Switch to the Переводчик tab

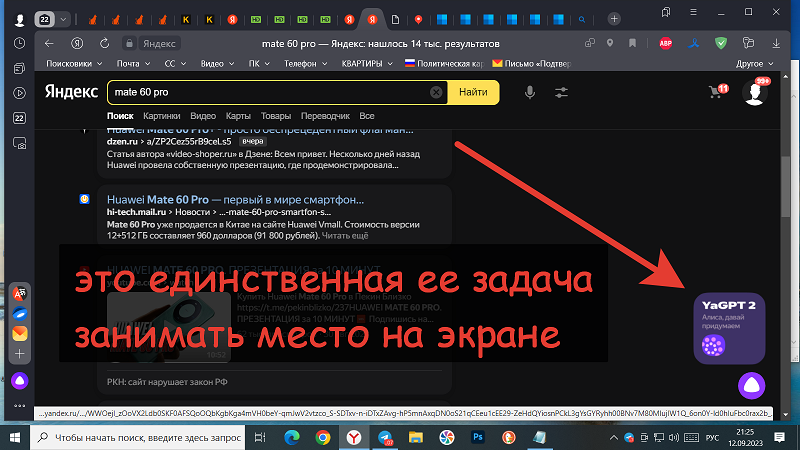coord(325,116)
